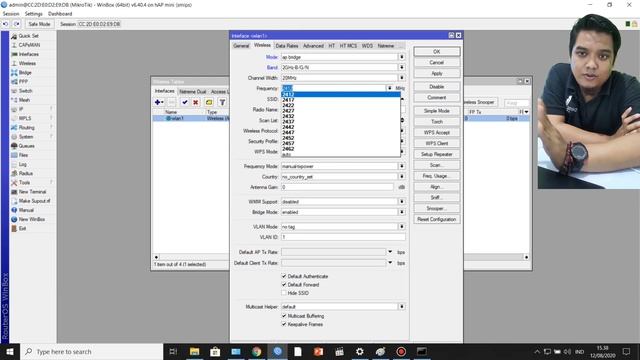Open New WinBox from the sidebar
The width and height of the screenshot is (640, 360).
click(31, 219)
